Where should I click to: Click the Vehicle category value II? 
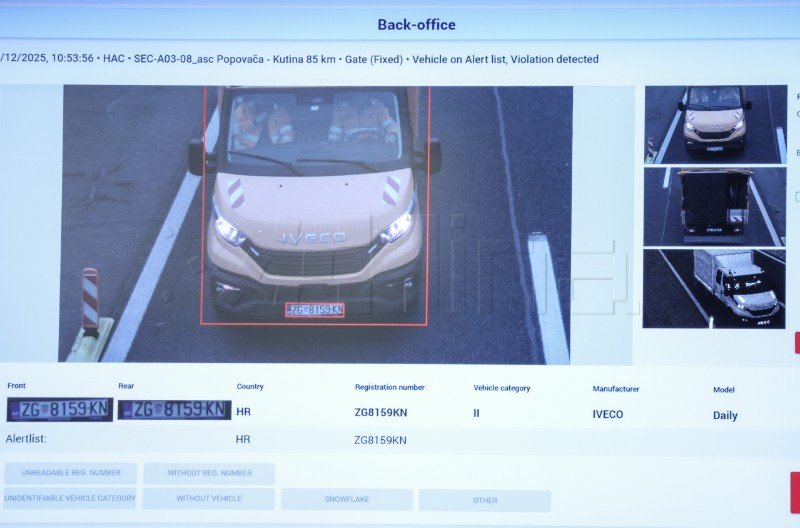pos(478,413)
